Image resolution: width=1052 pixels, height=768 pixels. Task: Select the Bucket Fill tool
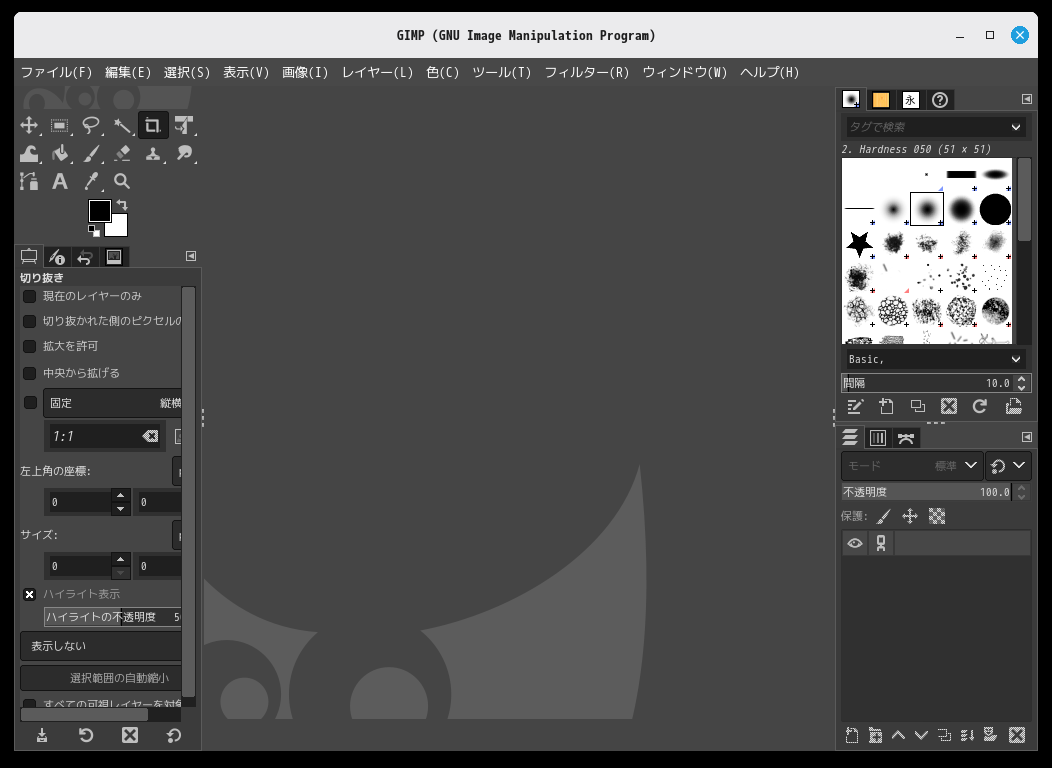(60, 153)
